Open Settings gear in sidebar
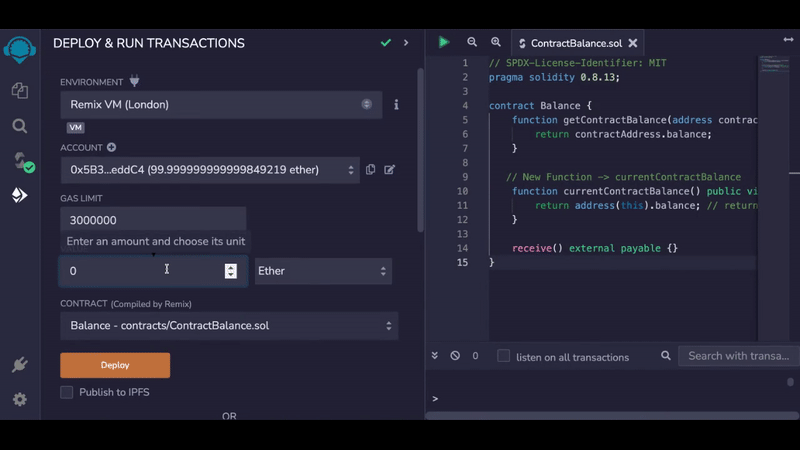The width and height of the screenshot is (800, 450). point(19,400)
